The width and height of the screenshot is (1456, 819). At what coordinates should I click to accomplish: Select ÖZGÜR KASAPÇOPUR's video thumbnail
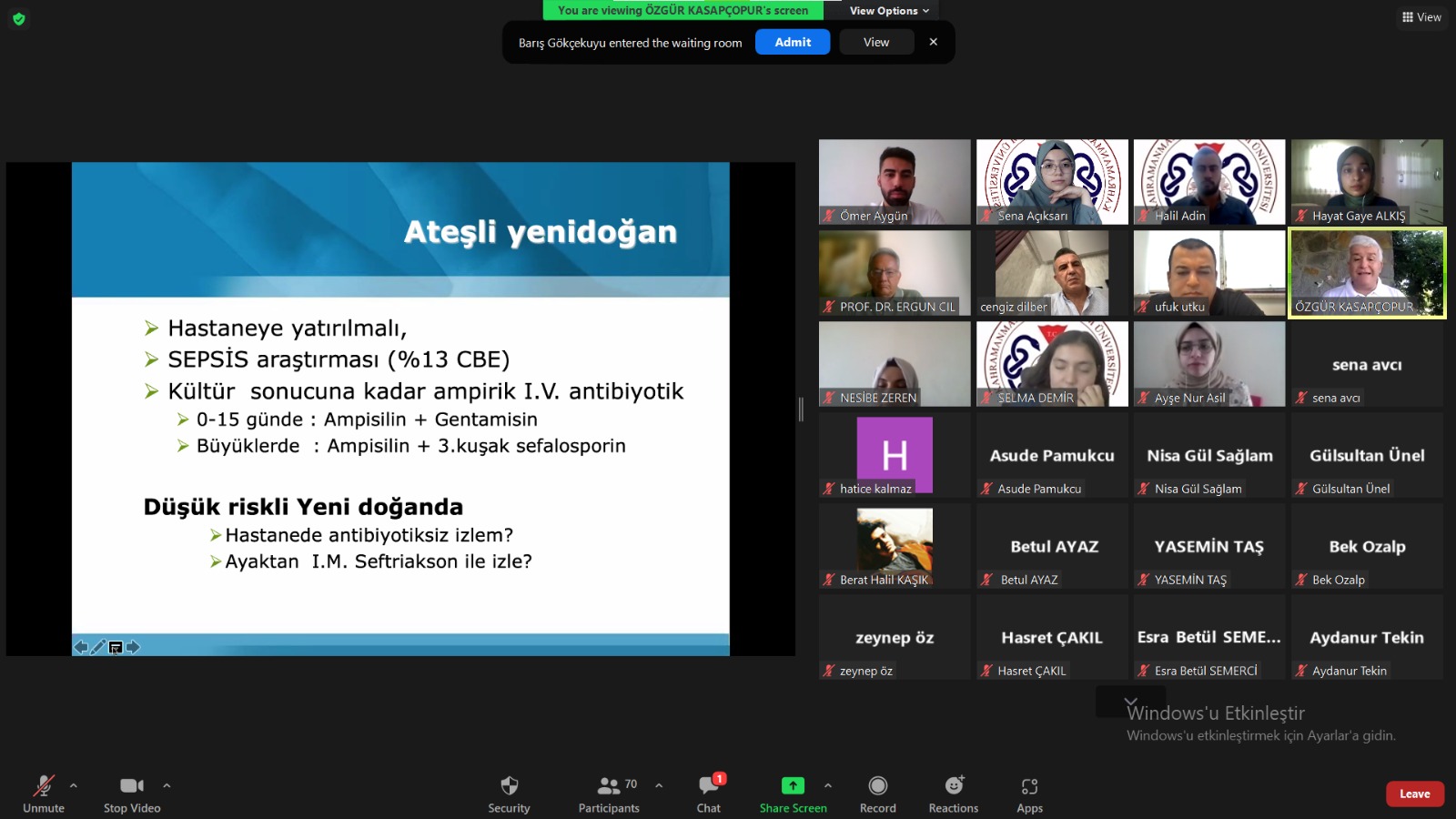coord(1367,273)
